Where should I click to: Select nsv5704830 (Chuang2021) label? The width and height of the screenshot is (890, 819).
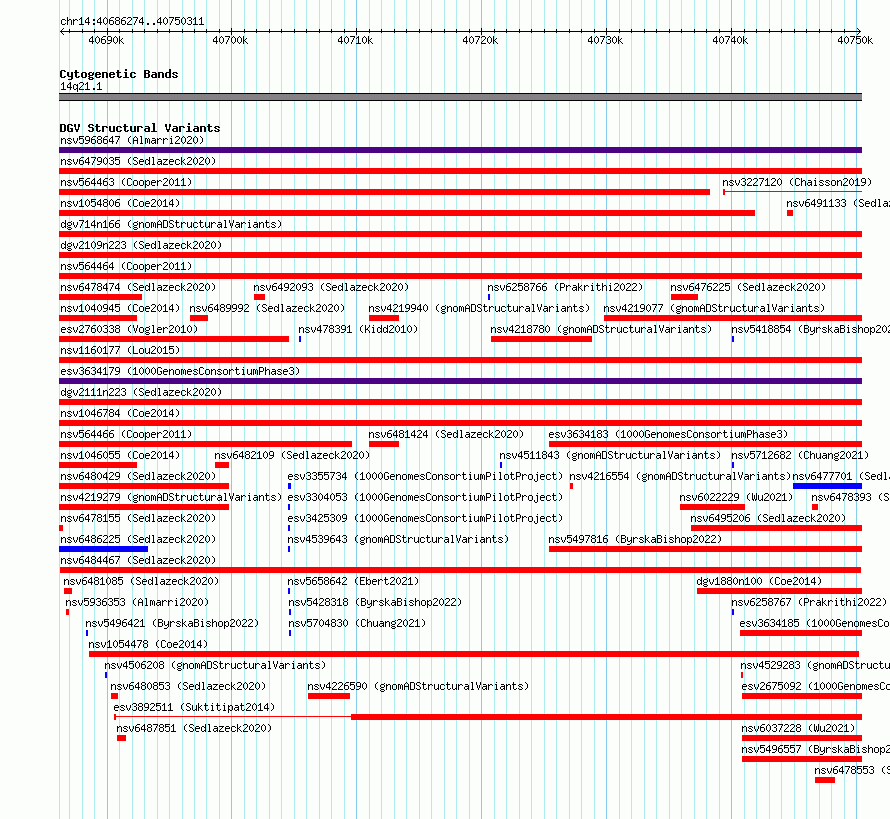[x=357, y=623]
